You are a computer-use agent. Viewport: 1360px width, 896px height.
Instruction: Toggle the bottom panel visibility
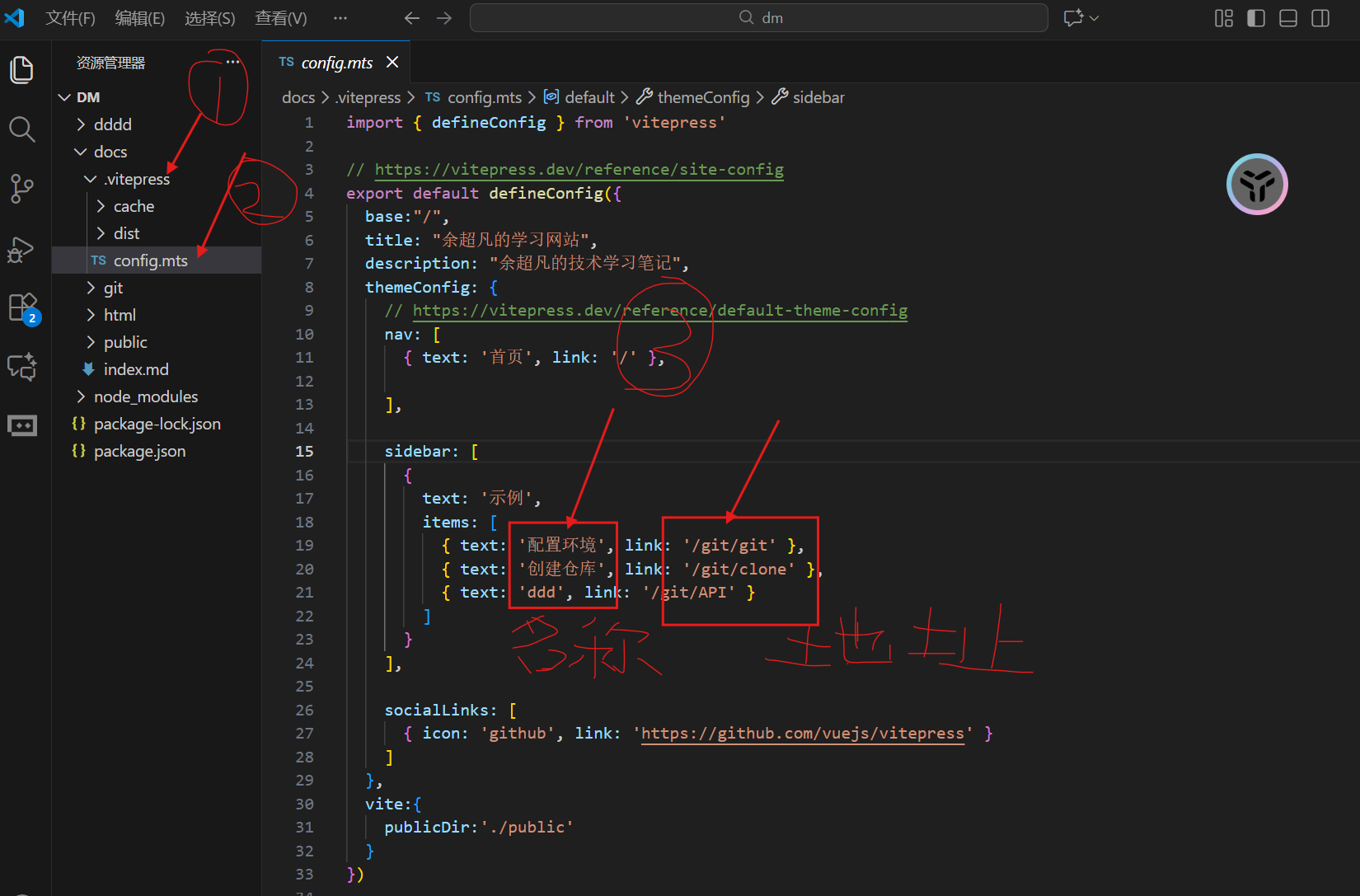coord(1288,18)
